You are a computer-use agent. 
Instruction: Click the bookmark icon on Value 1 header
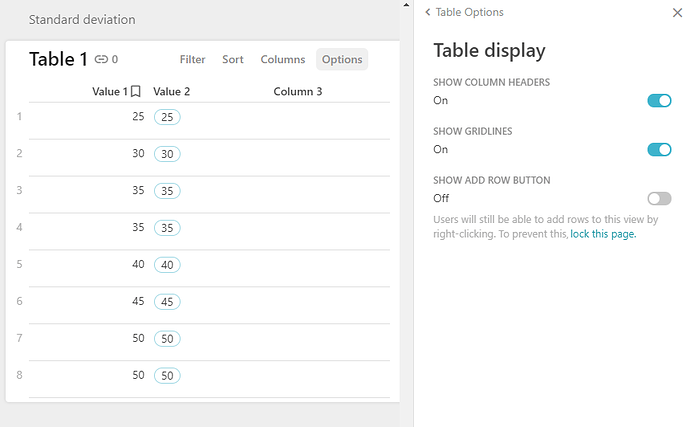(x=136, y=92)
